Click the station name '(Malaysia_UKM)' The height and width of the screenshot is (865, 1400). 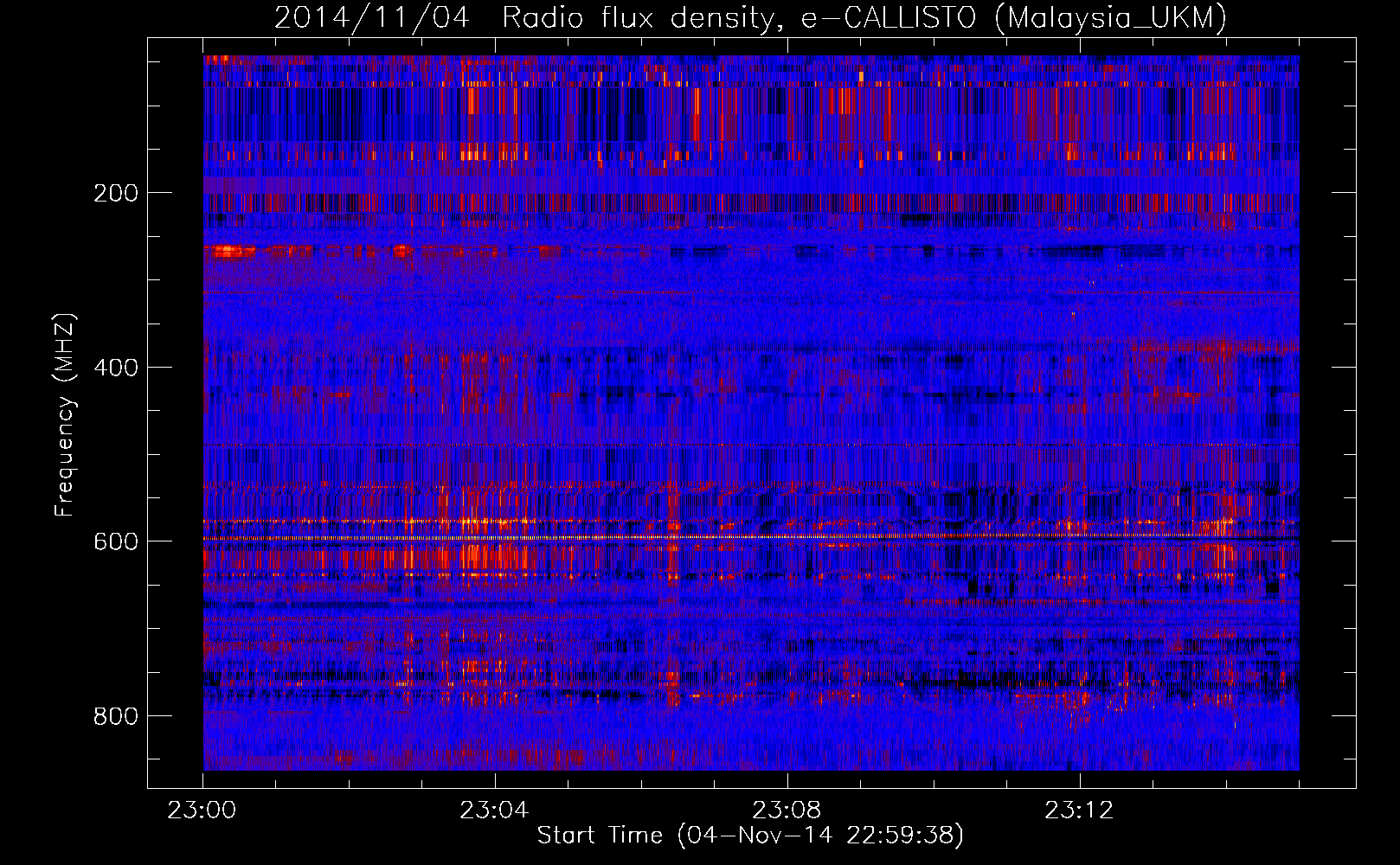click(1111, 18)
